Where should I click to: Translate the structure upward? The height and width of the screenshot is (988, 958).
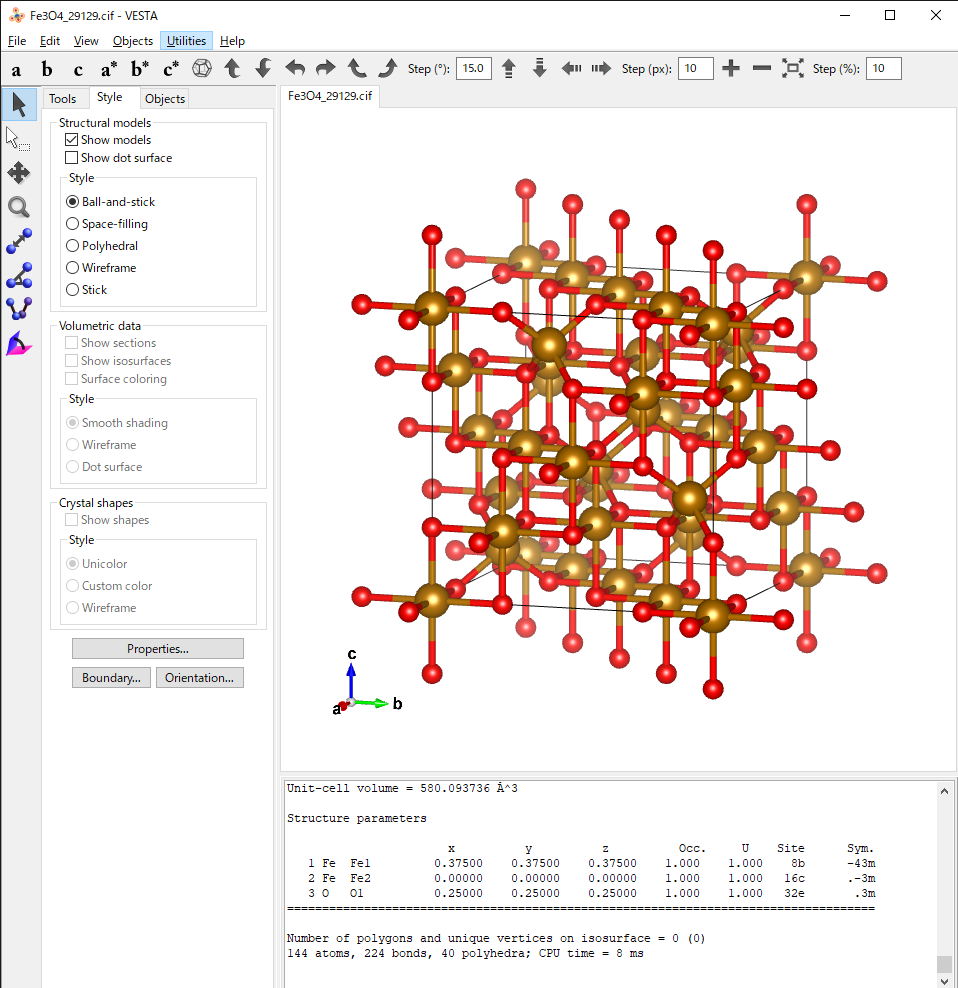(x=509, y=68)
